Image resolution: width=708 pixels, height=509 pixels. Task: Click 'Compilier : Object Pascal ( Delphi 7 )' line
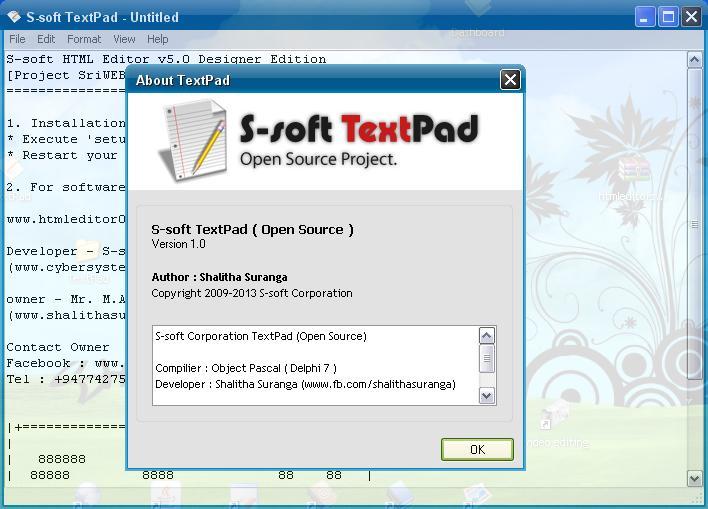[x=246, y=369]
